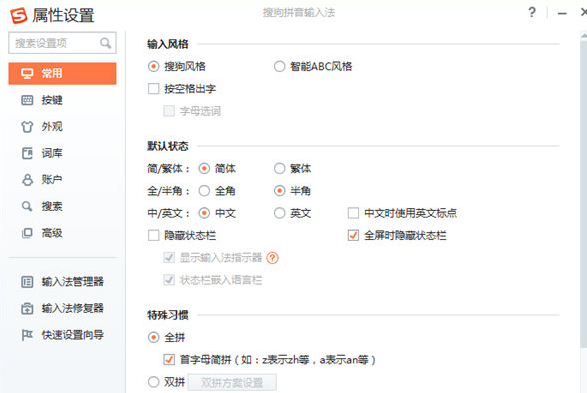Click the keyboard icon beside 按键
Screen dimensions: 587x393
click(27, 100)
